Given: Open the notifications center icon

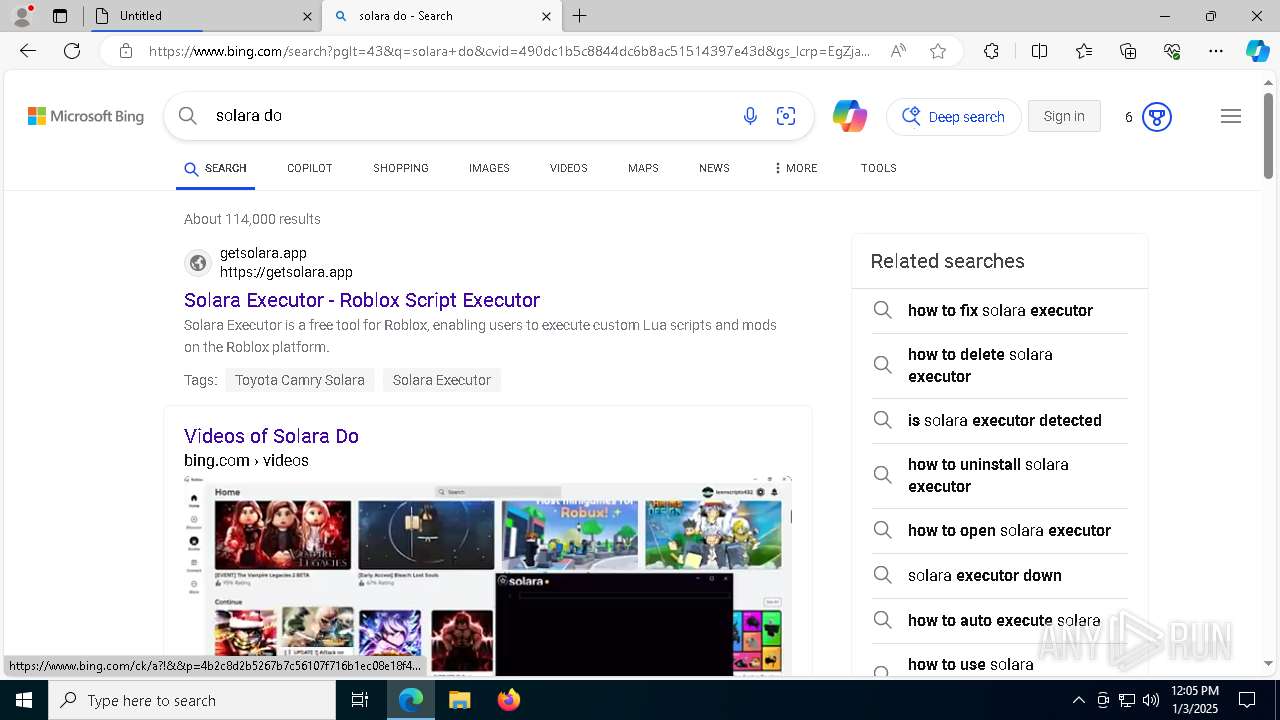Looking at the screenshot, I should coord(1247,700).
